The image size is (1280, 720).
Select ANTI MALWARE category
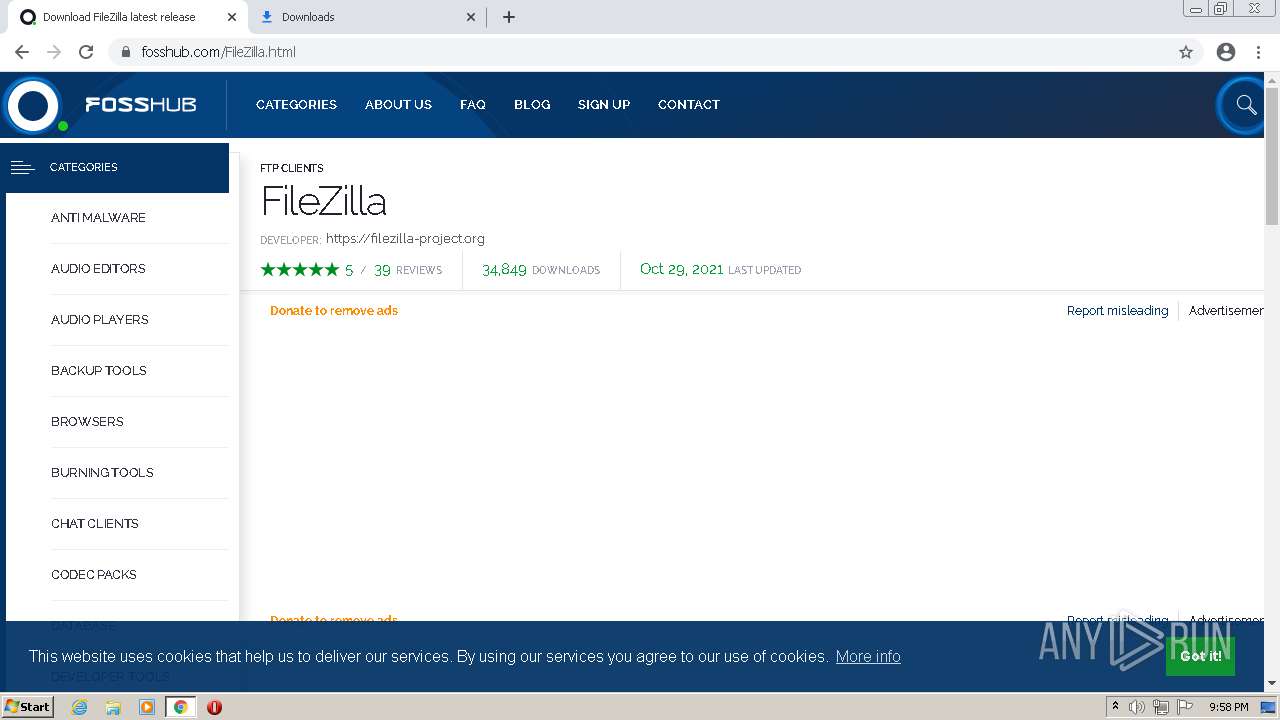coord(98,218)
